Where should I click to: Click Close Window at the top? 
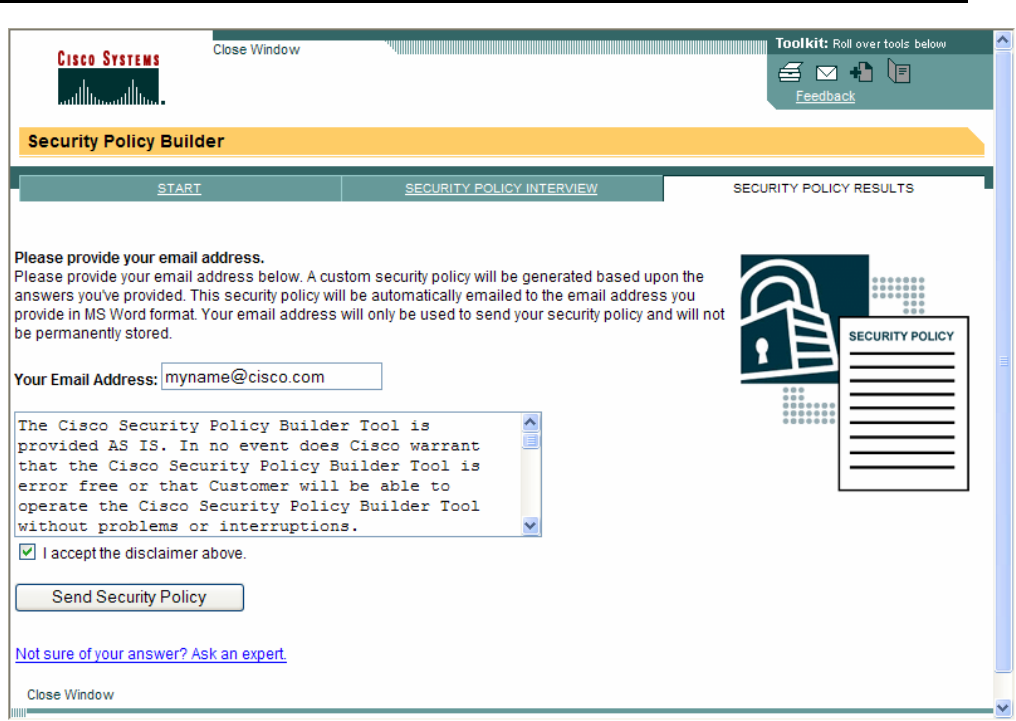click(x=256, y=50)
